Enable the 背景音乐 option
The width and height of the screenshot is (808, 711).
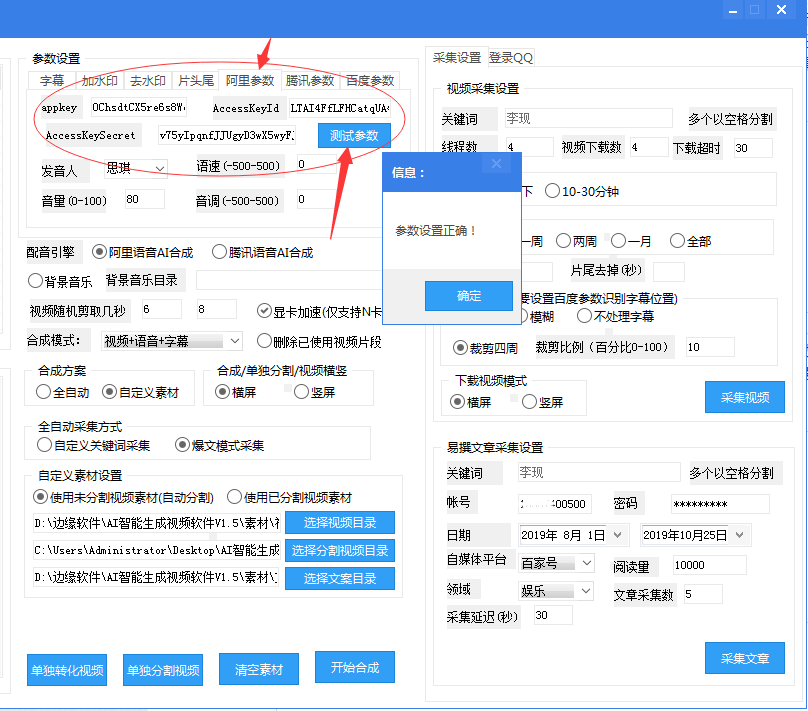60,281
